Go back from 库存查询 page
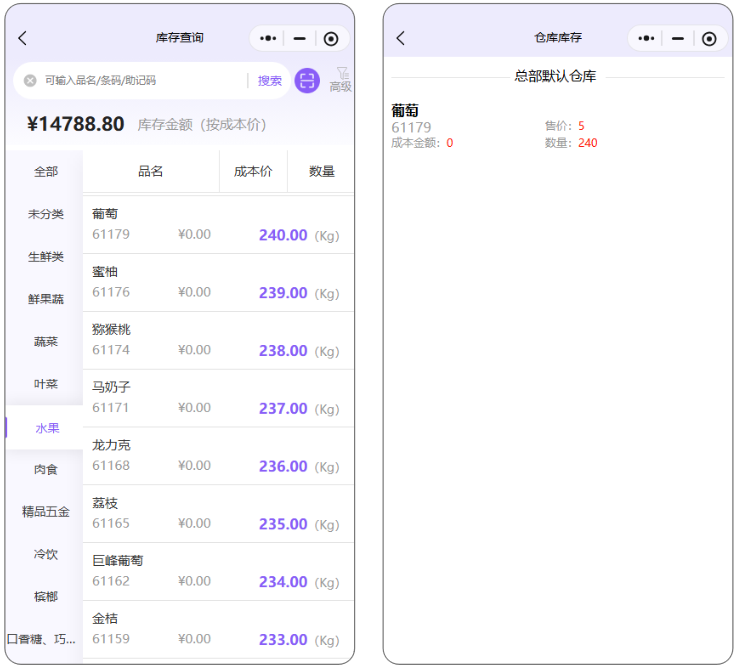 [x=23, y=39]
